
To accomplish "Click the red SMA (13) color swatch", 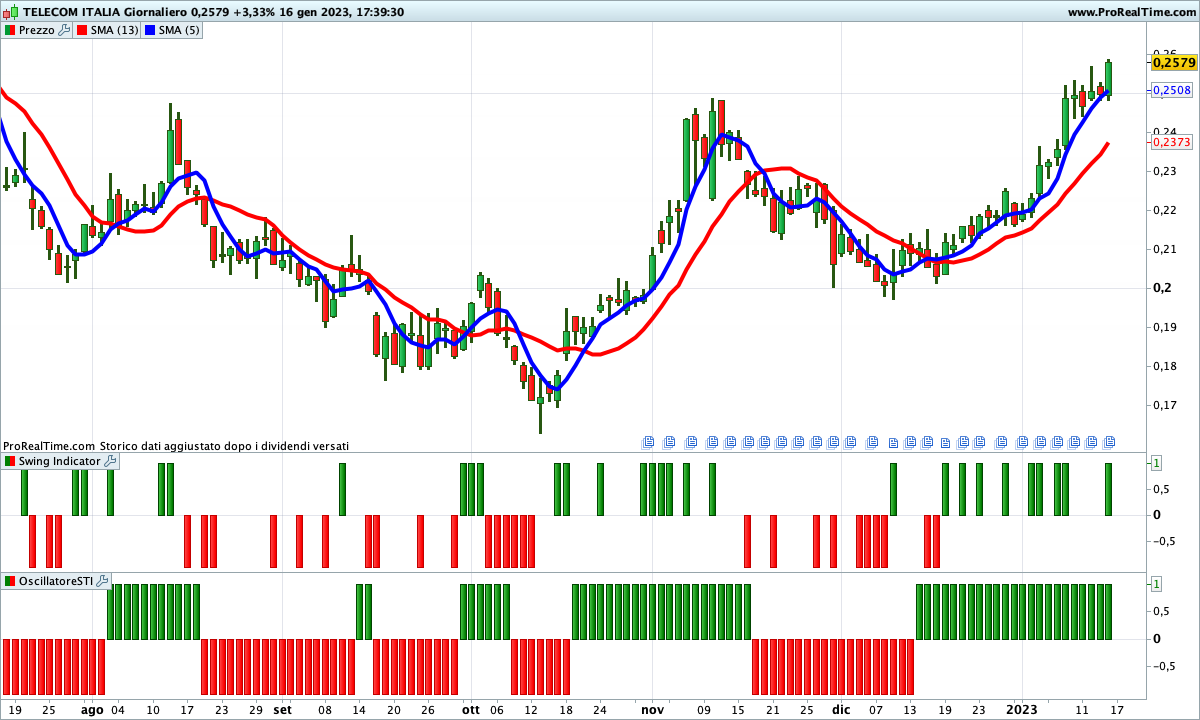I will (x=82, y=30).
